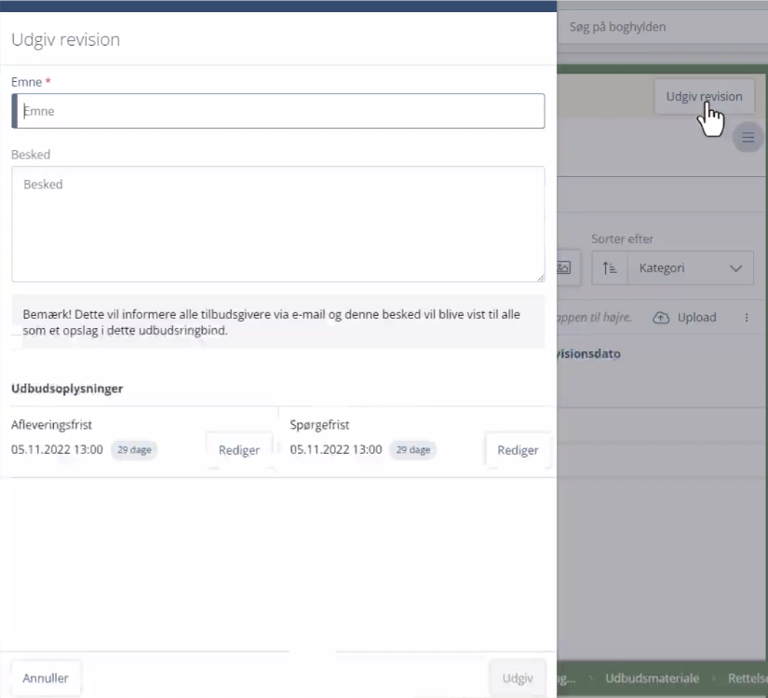
Task: Click the Kategori dropdown chevron arrow
Action: click(x=736, y=268)
